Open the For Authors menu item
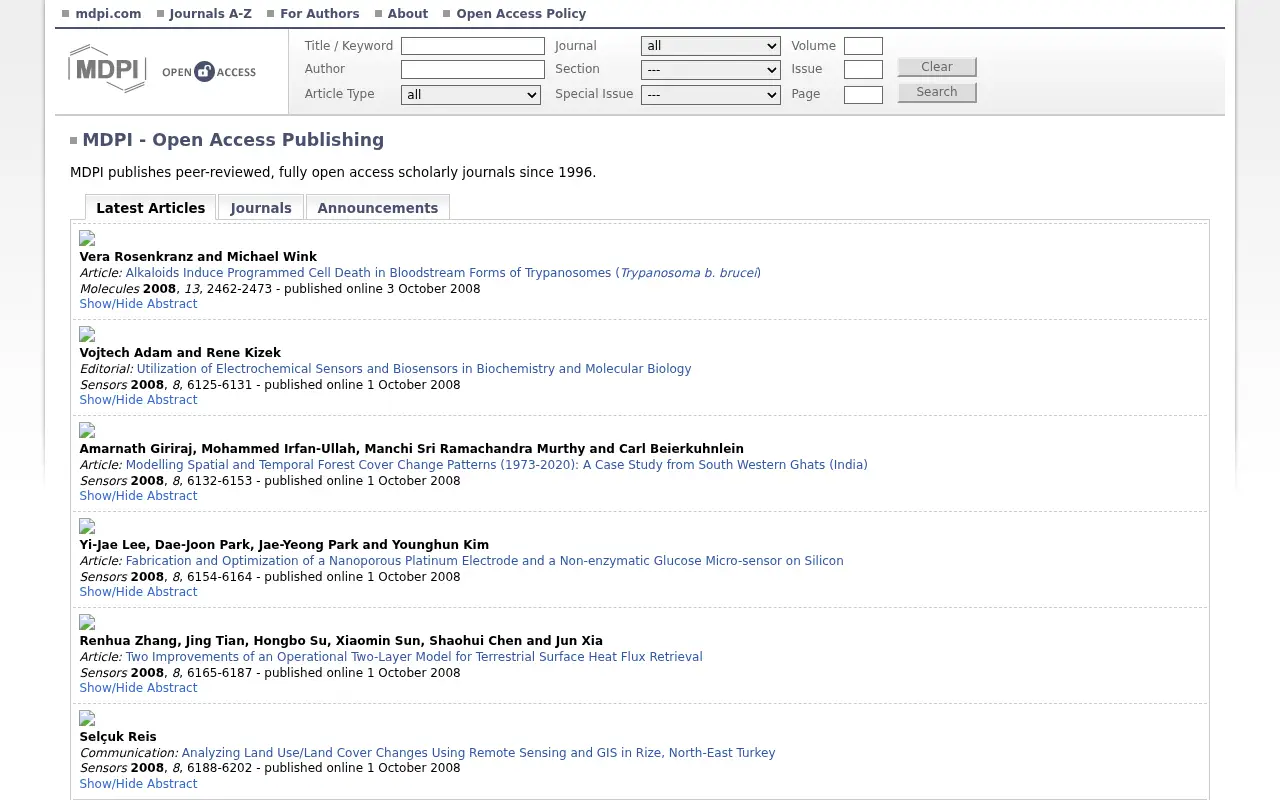1280x800 pixels. pos(320,14)
